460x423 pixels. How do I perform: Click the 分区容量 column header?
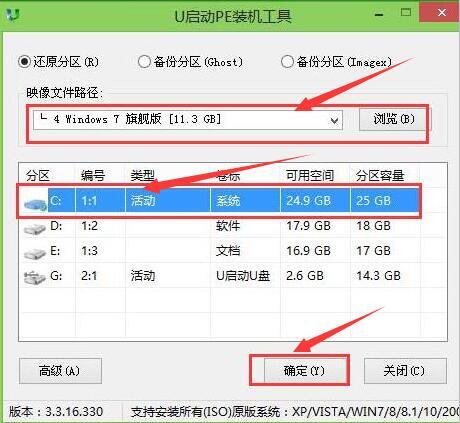(380, 175)
